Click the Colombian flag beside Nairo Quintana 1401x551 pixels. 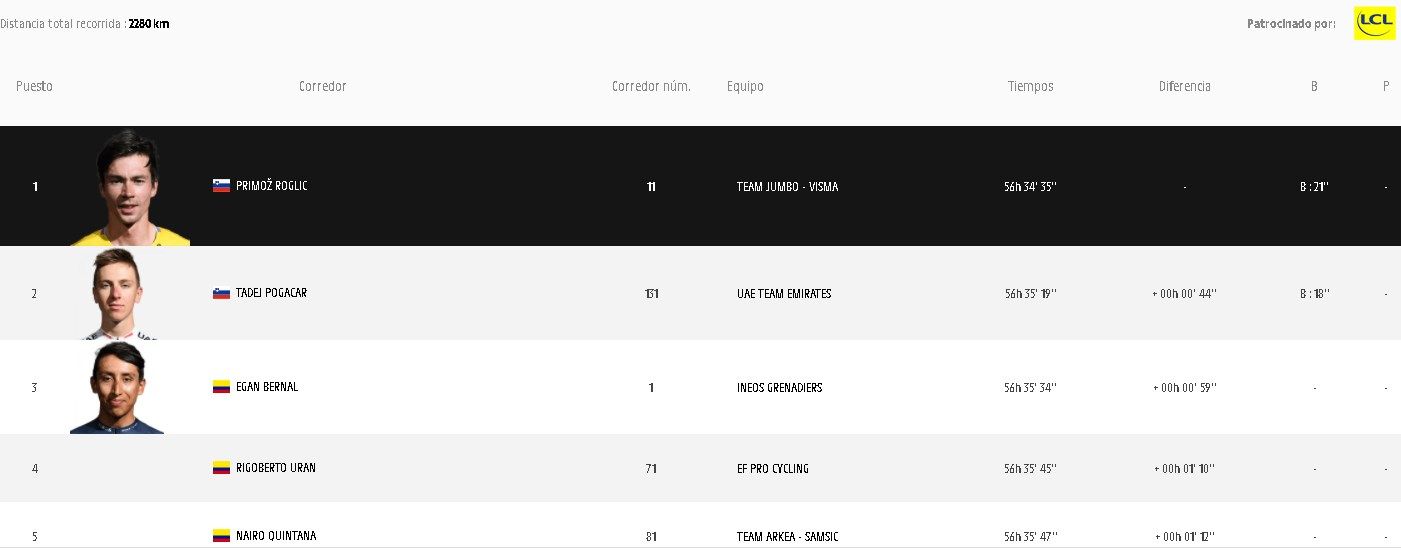(x=221, y=536)
